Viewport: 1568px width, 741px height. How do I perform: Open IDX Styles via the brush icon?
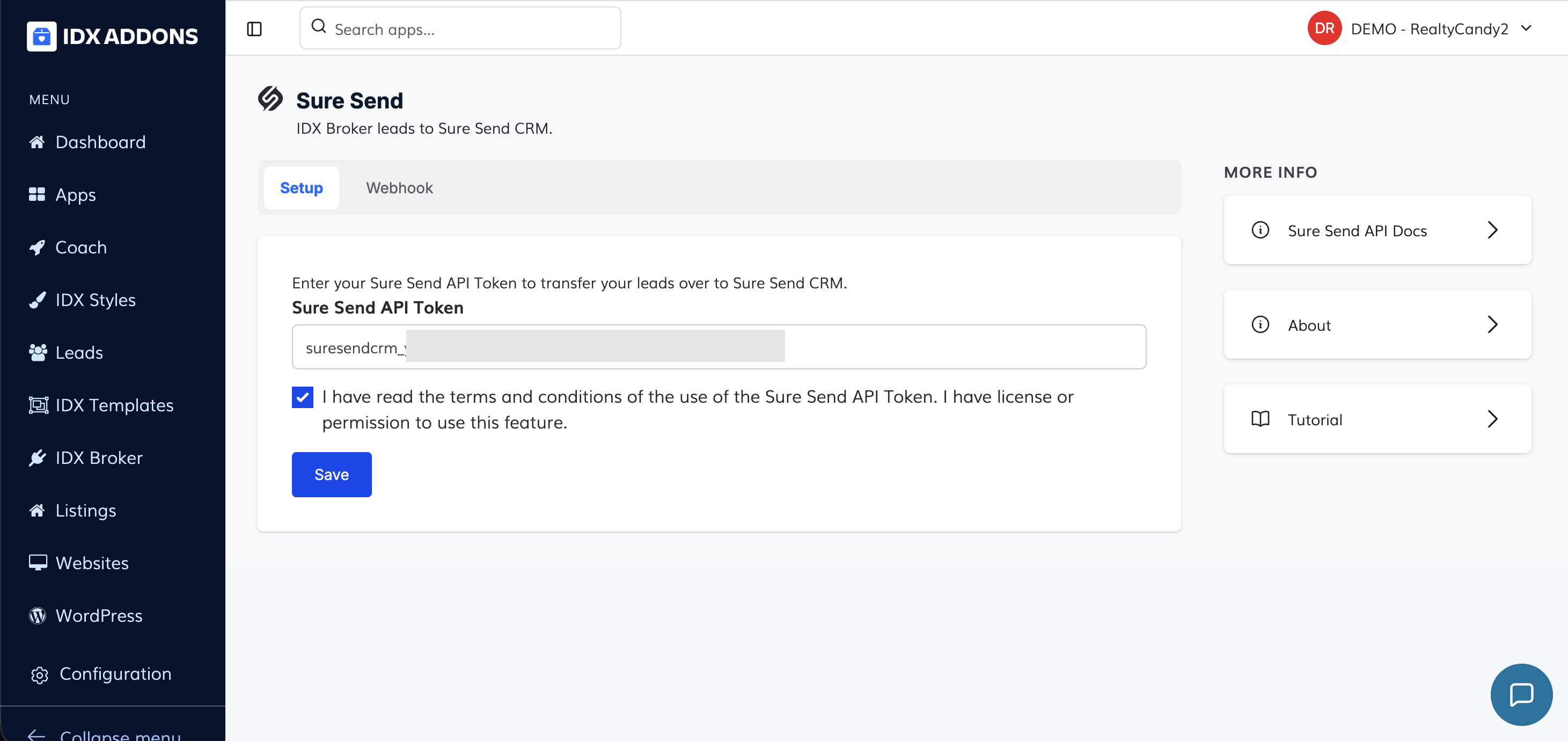point(37,300)
